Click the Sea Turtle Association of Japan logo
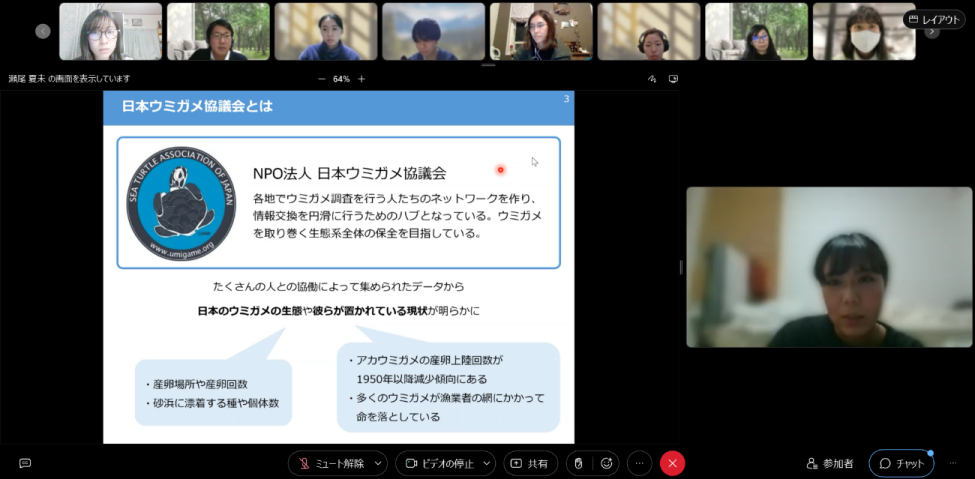975x479 pixels. point(181,203)
